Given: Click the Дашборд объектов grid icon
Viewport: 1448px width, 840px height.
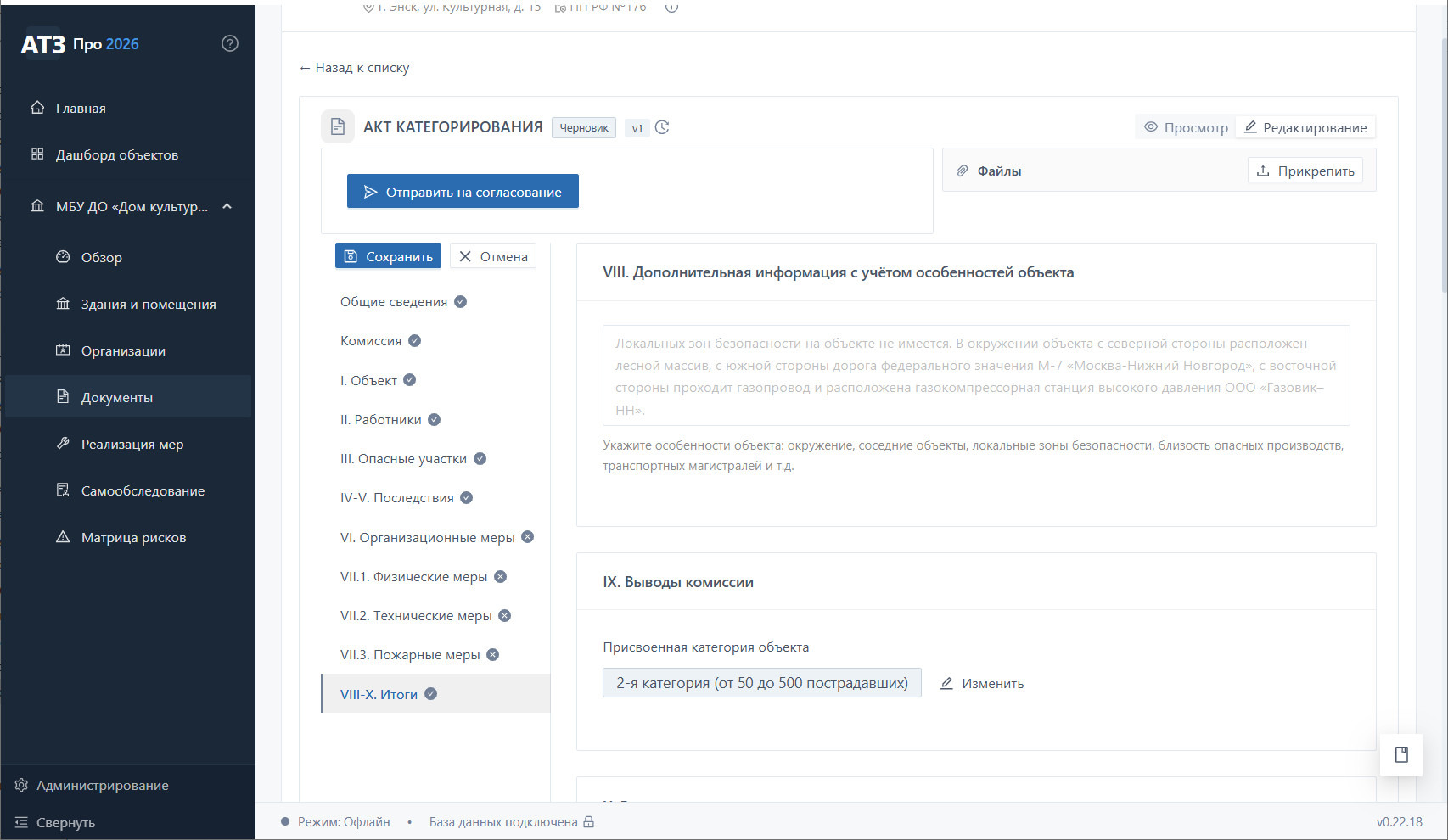Looking at the screenshot, I should tap(37, 154).
